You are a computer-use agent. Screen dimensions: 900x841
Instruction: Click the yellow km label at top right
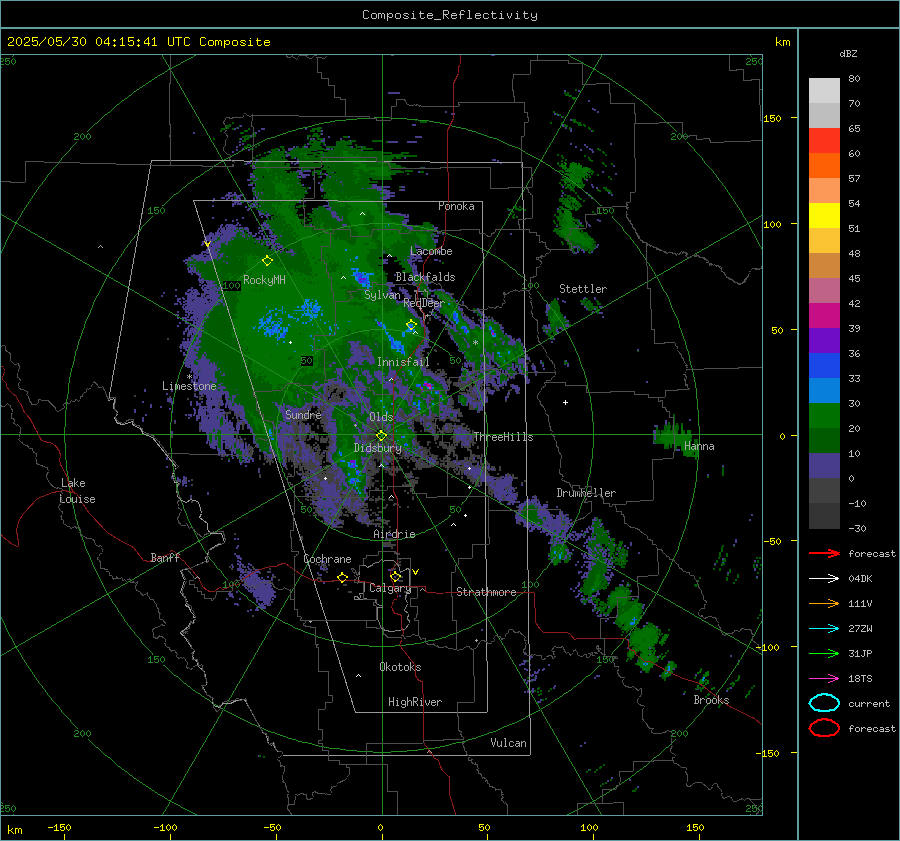click(x=782, y=42)
